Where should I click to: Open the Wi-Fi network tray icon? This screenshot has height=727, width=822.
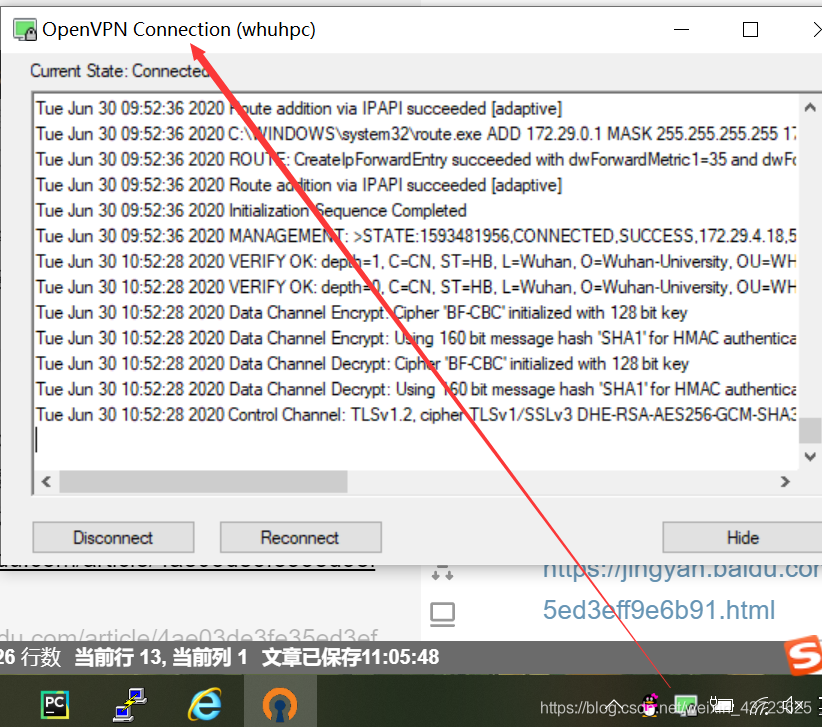tap(759, 706)
